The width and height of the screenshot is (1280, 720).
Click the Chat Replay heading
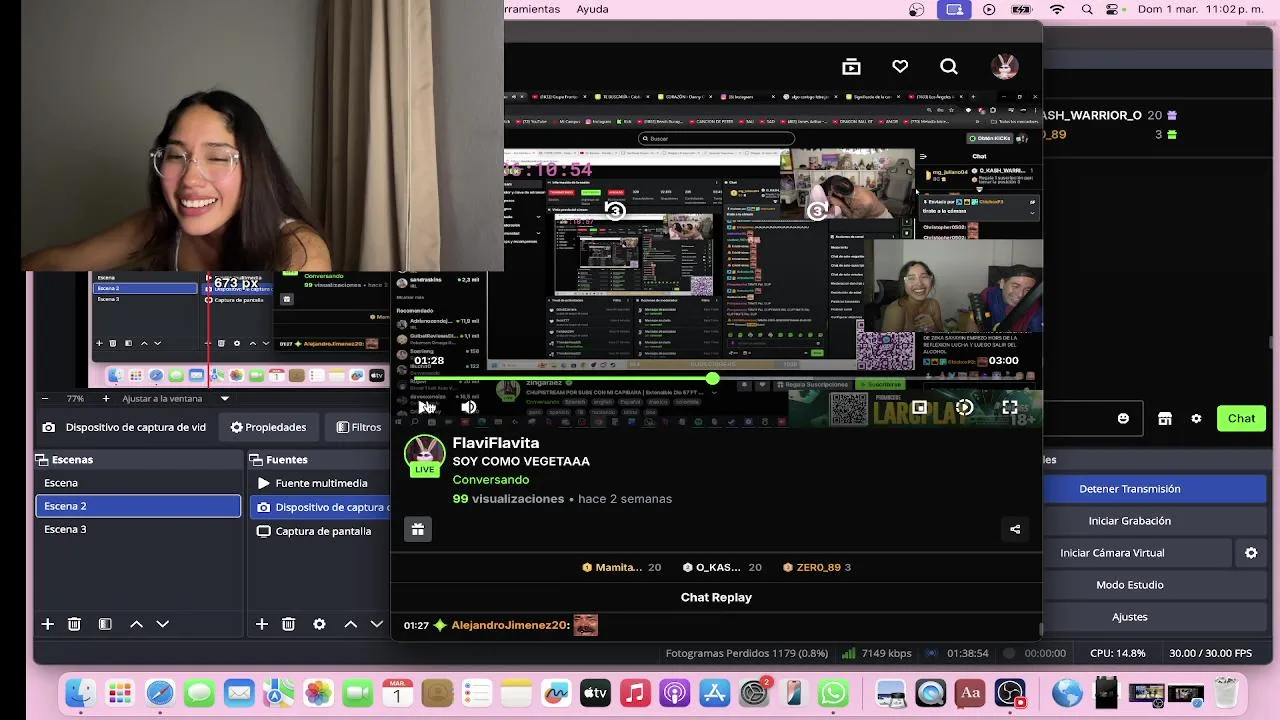[x=716, y=597]
